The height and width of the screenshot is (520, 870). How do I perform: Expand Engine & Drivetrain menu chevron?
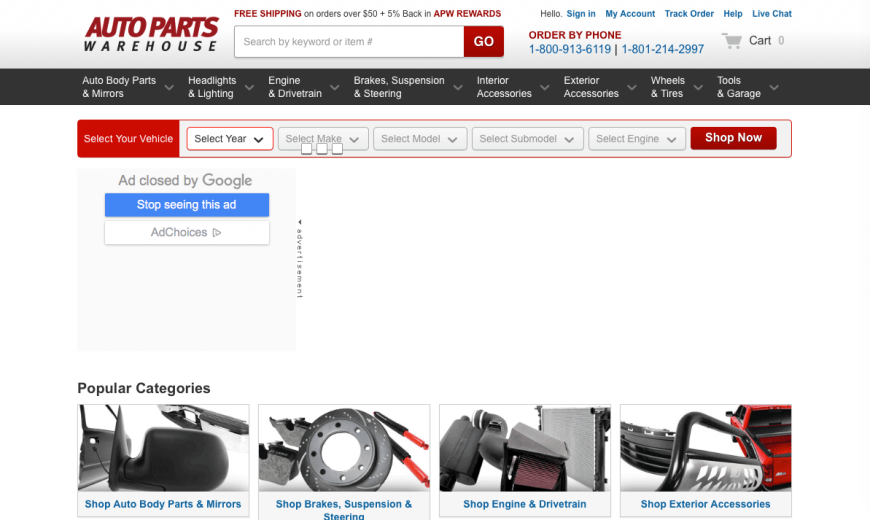click(x=335, y=87)
